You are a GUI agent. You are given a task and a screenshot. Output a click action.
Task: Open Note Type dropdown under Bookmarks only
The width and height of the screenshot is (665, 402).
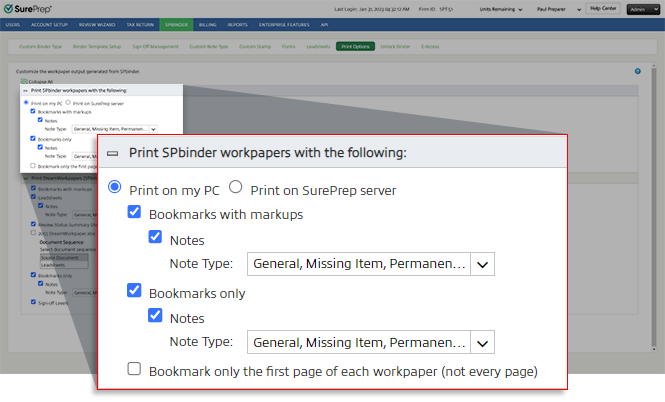pos(483,343)
